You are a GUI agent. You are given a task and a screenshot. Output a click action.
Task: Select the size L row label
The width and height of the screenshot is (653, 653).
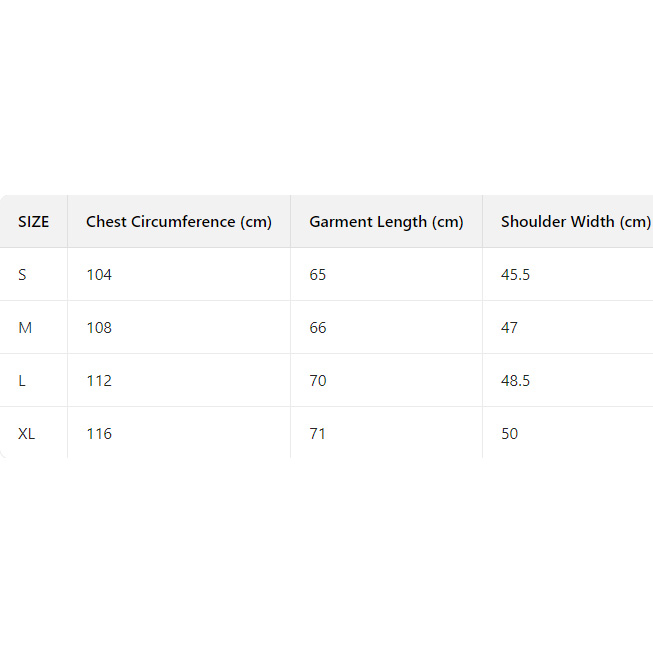[x=23, y=381]
